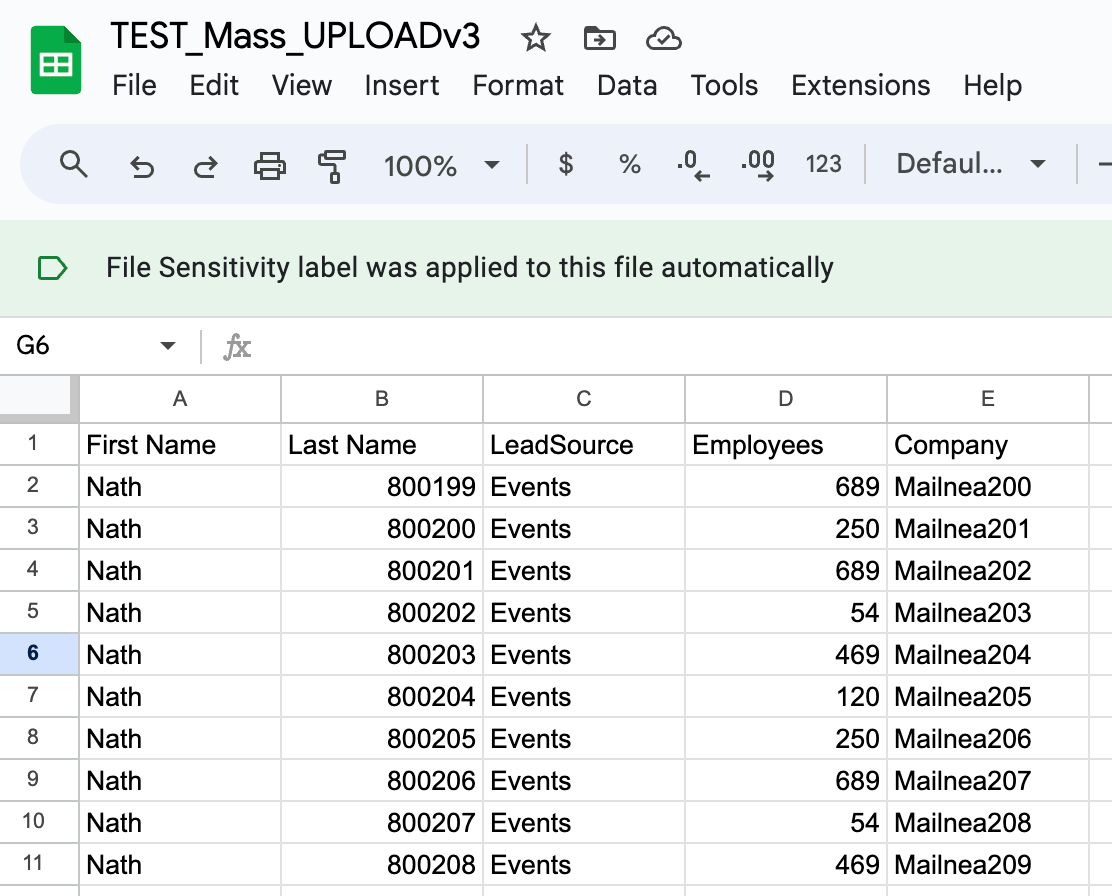Viewport: 1112px width, 896px height.
Task: Click cell containing 800206
Action: tap(382, 780)
